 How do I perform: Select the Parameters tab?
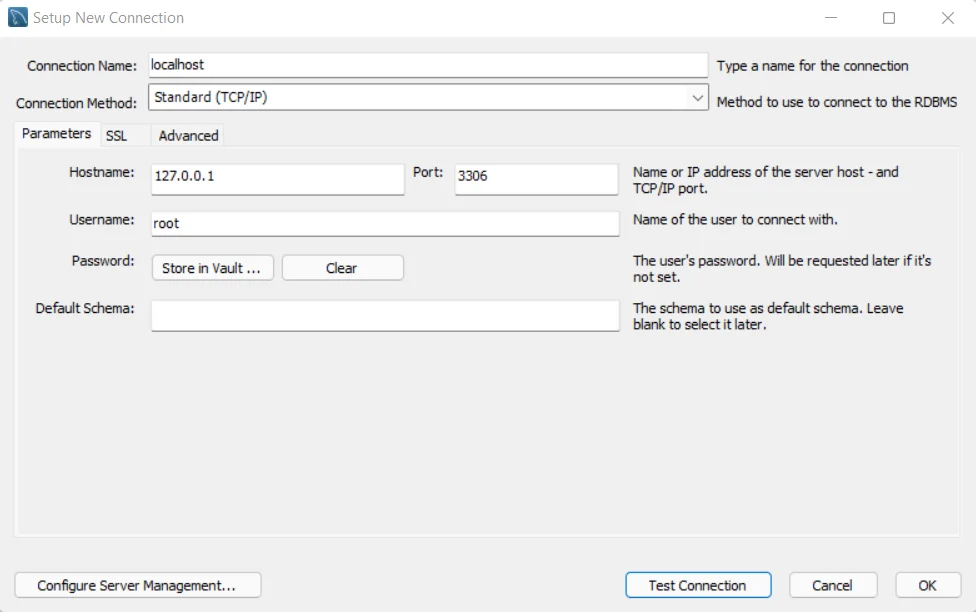pos(56,133)
